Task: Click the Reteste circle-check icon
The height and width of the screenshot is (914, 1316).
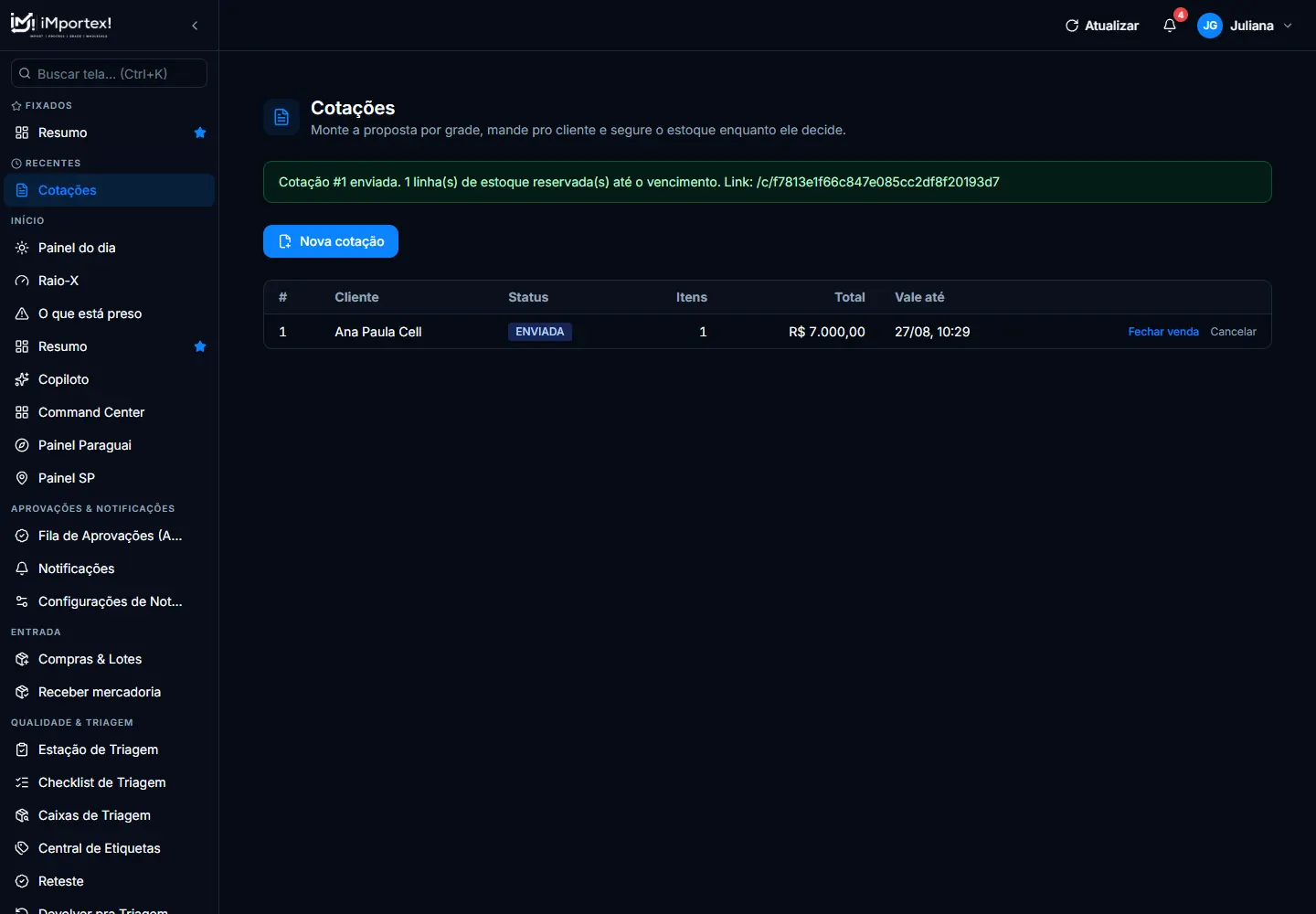Action: [x=22, y=881]
